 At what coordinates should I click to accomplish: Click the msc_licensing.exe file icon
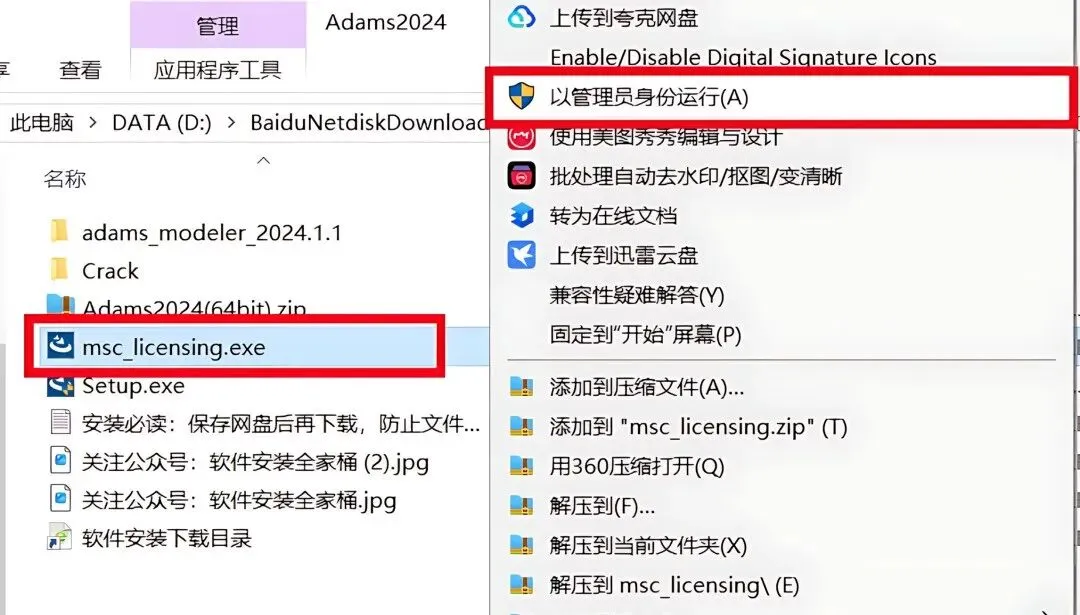tap(61, 346)
